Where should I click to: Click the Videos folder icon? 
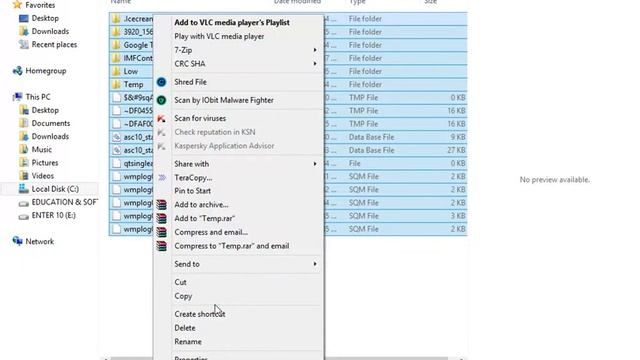coord(24,176)
